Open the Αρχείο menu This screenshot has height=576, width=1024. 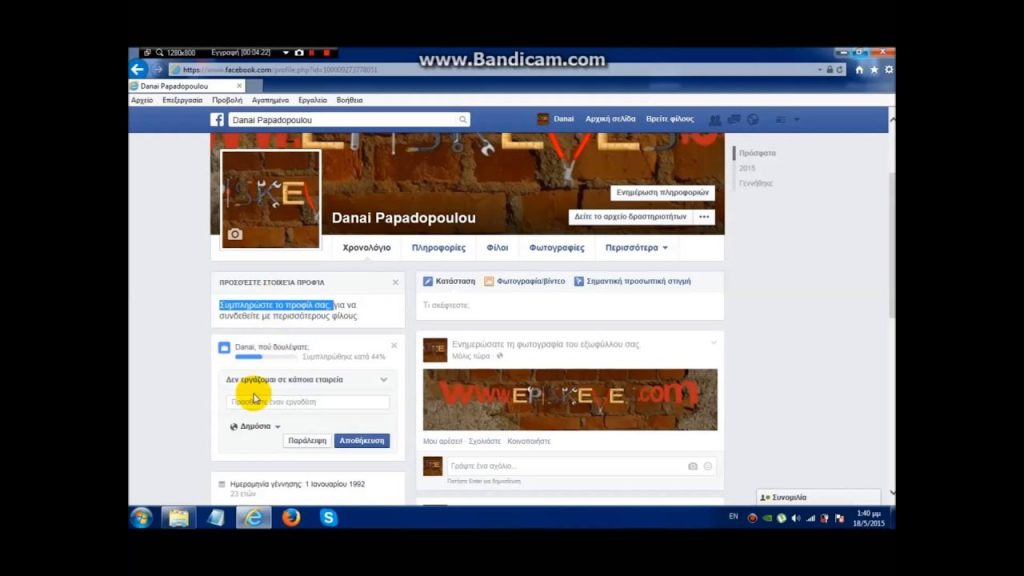tap(142, 101)
